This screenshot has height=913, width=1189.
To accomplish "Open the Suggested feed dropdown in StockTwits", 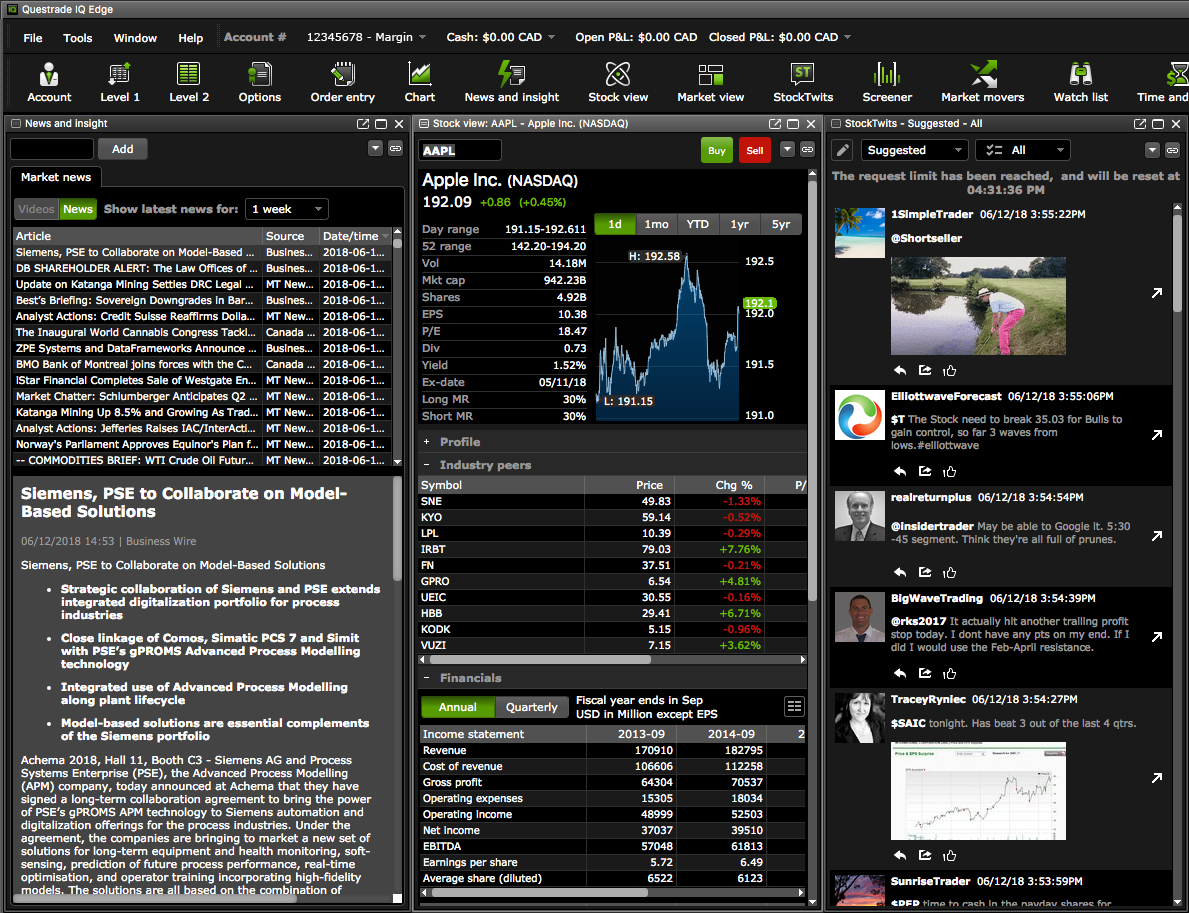I will point(913,149).
